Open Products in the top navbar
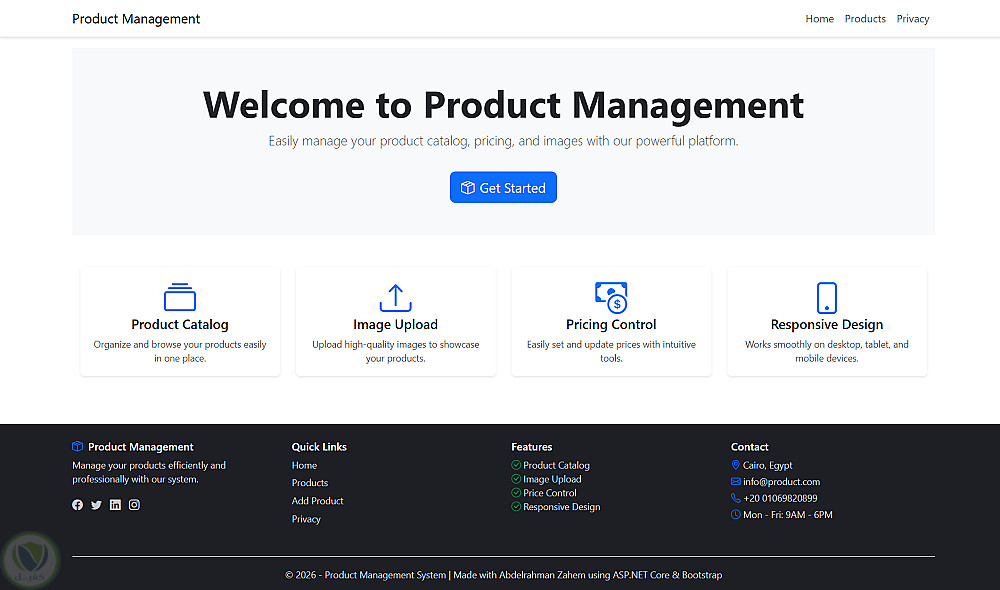This screenshot has height=590, width=1000. tap(865, 18)
